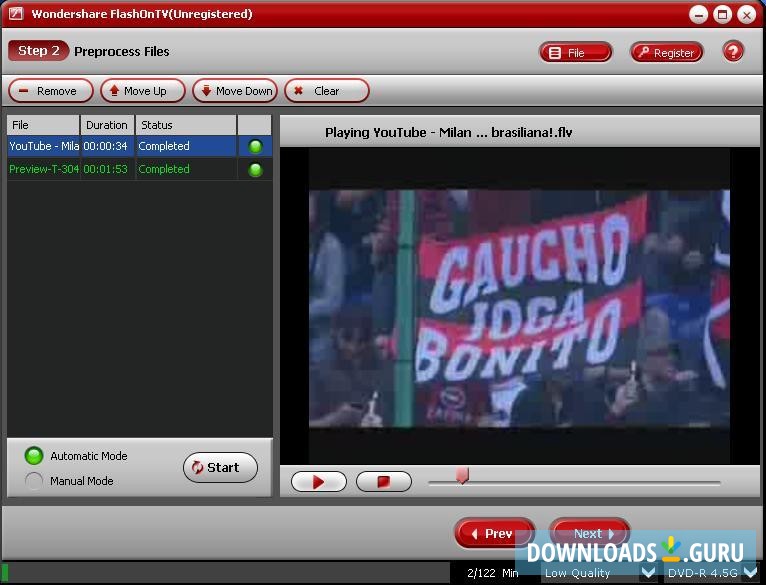Click the Remove button
766x585 pixels.
(50, 91)
